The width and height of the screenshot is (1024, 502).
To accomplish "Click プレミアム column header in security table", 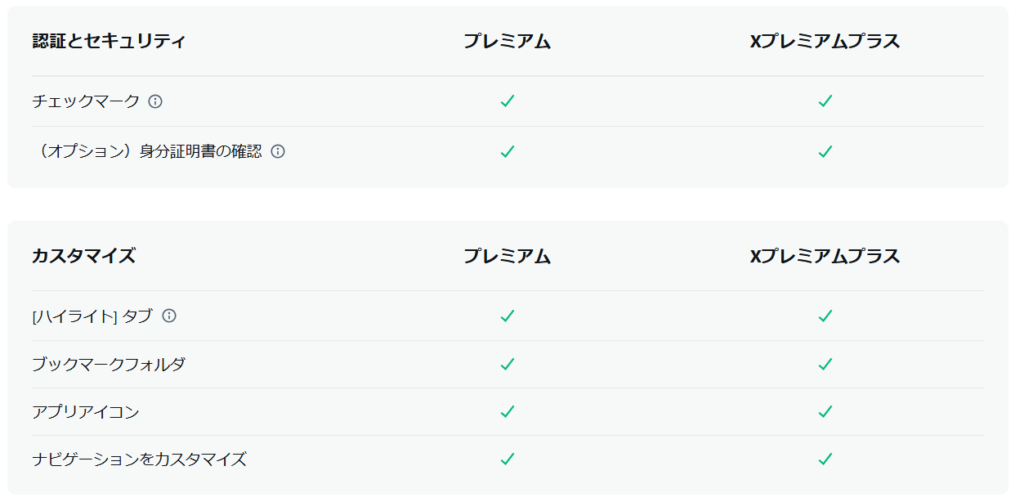I will pyautogui.click(x=507, y=41).
